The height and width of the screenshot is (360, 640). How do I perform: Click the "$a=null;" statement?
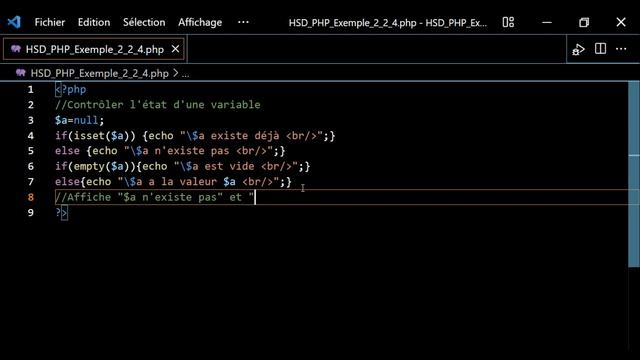coord(80,120)
